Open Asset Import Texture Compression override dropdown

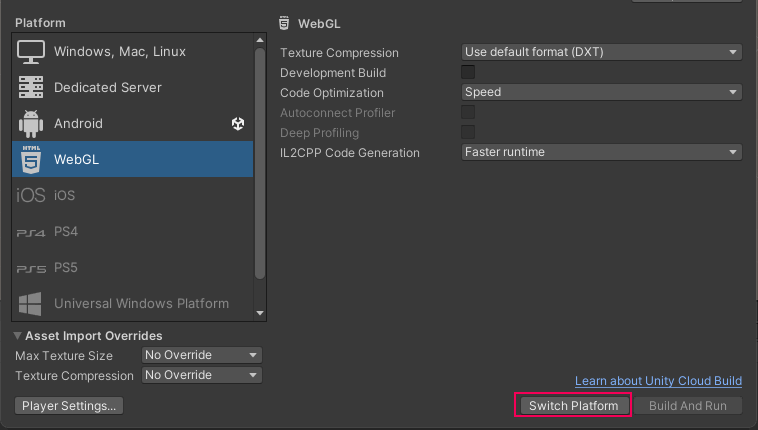click(202, 375)
